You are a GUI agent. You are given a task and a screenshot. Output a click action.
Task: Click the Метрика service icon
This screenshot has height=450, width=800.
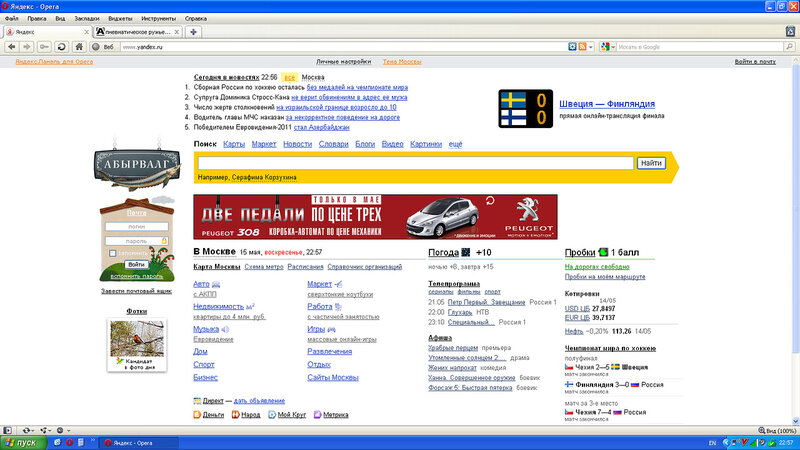[x=317, y=414]
